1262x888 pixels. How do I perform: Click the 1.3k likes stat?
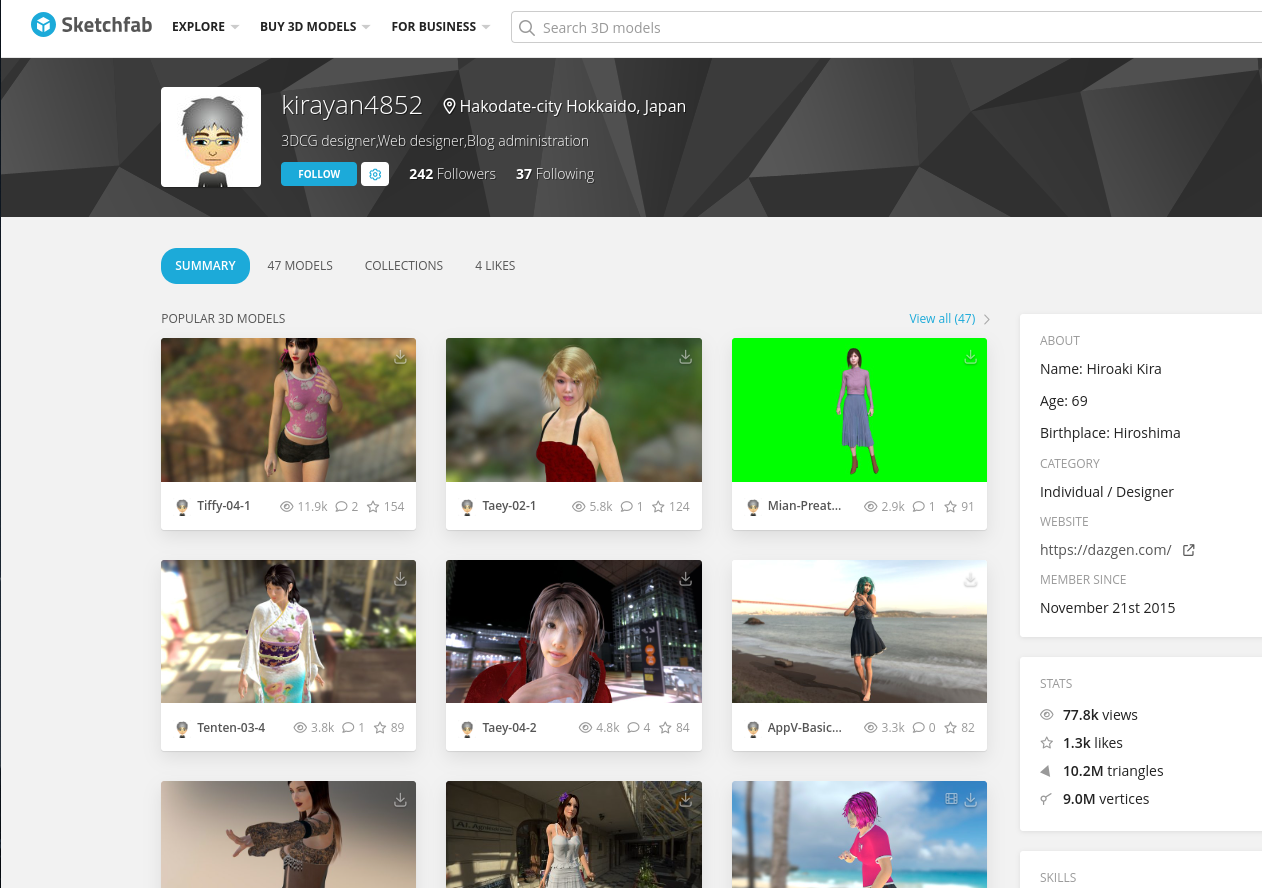click(x=1092, y=743)
